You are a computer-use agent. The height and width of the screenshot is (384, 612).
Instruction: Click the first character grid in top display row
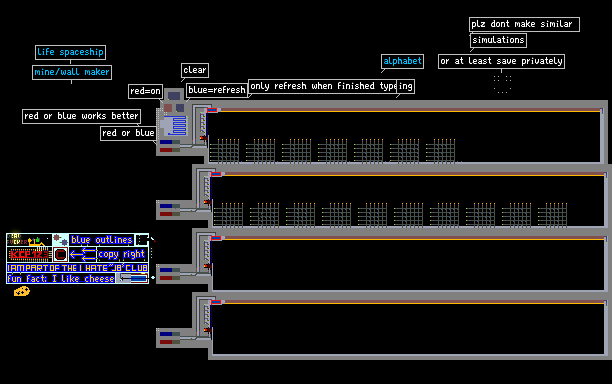pyautogui.click(x=224, y=151)
